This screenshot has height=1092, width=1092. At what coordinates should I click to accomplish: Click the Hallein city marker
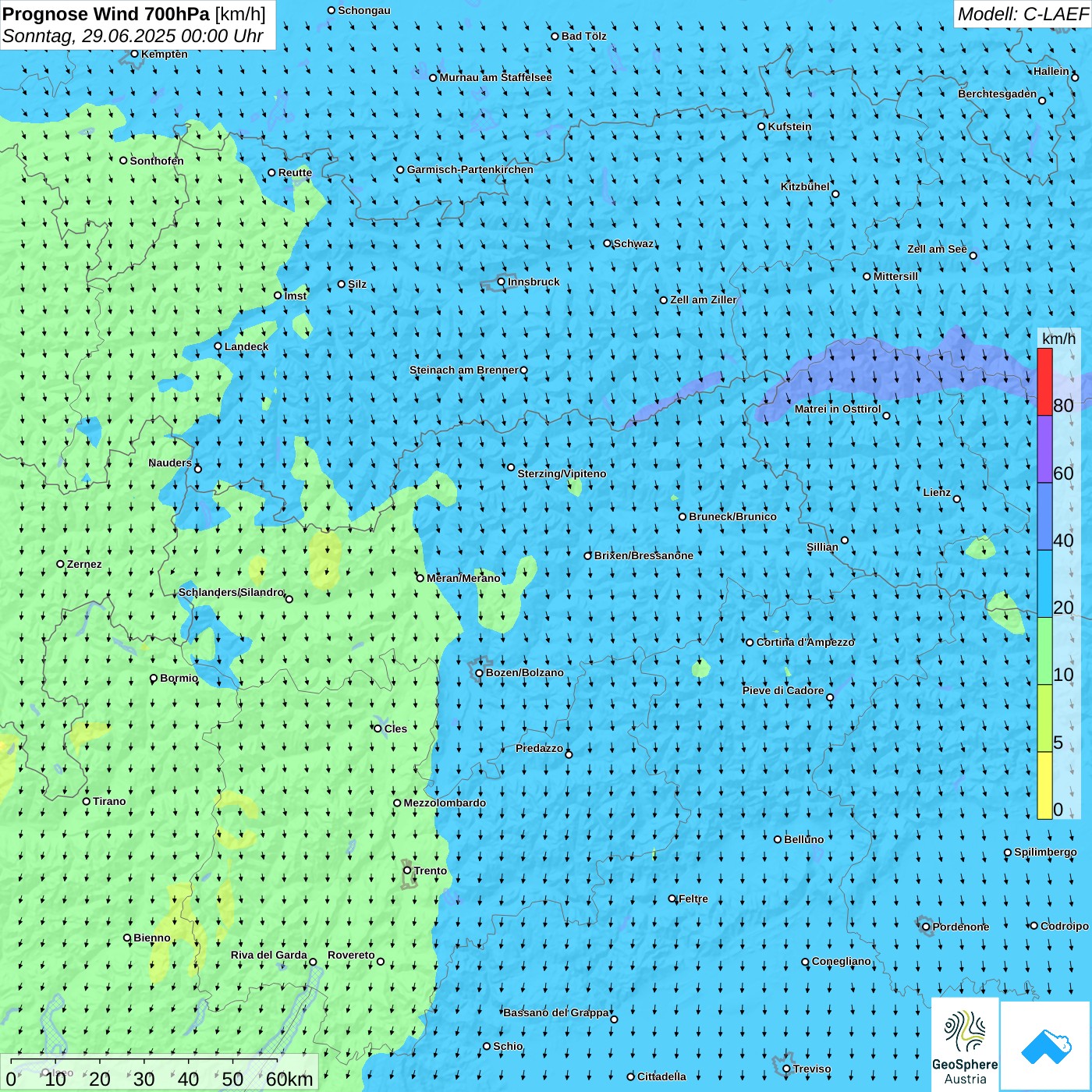click(x=1075, y=77)
